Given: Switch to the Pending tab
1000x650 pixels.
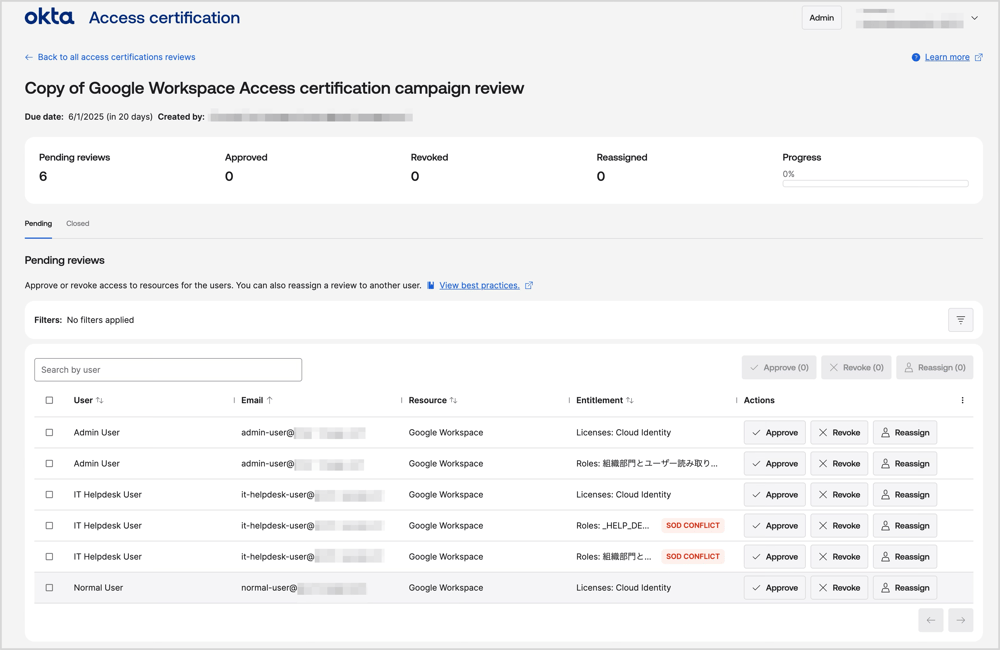Looking at the screenshot, I should point(38,223).
